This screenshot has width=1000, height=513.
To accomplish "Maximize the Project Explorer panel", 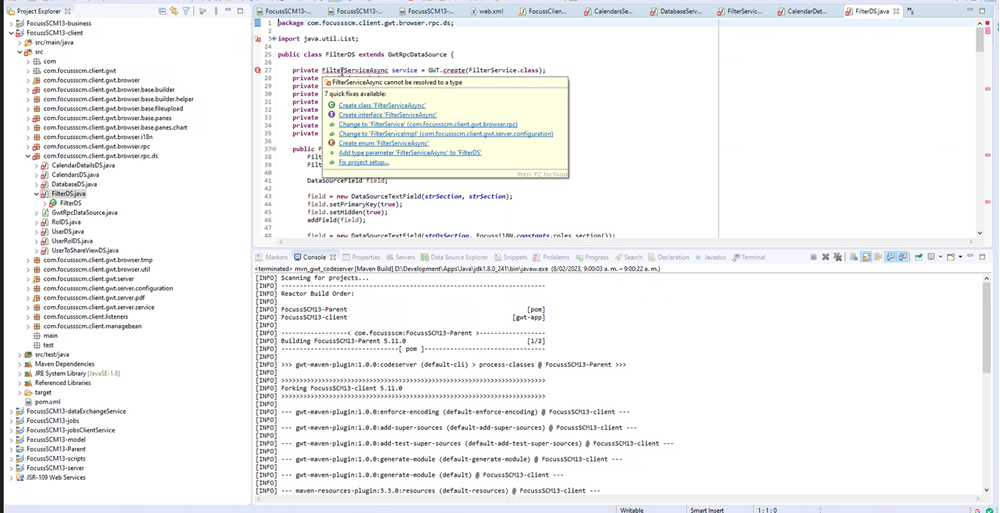I will tap(240, 11).
